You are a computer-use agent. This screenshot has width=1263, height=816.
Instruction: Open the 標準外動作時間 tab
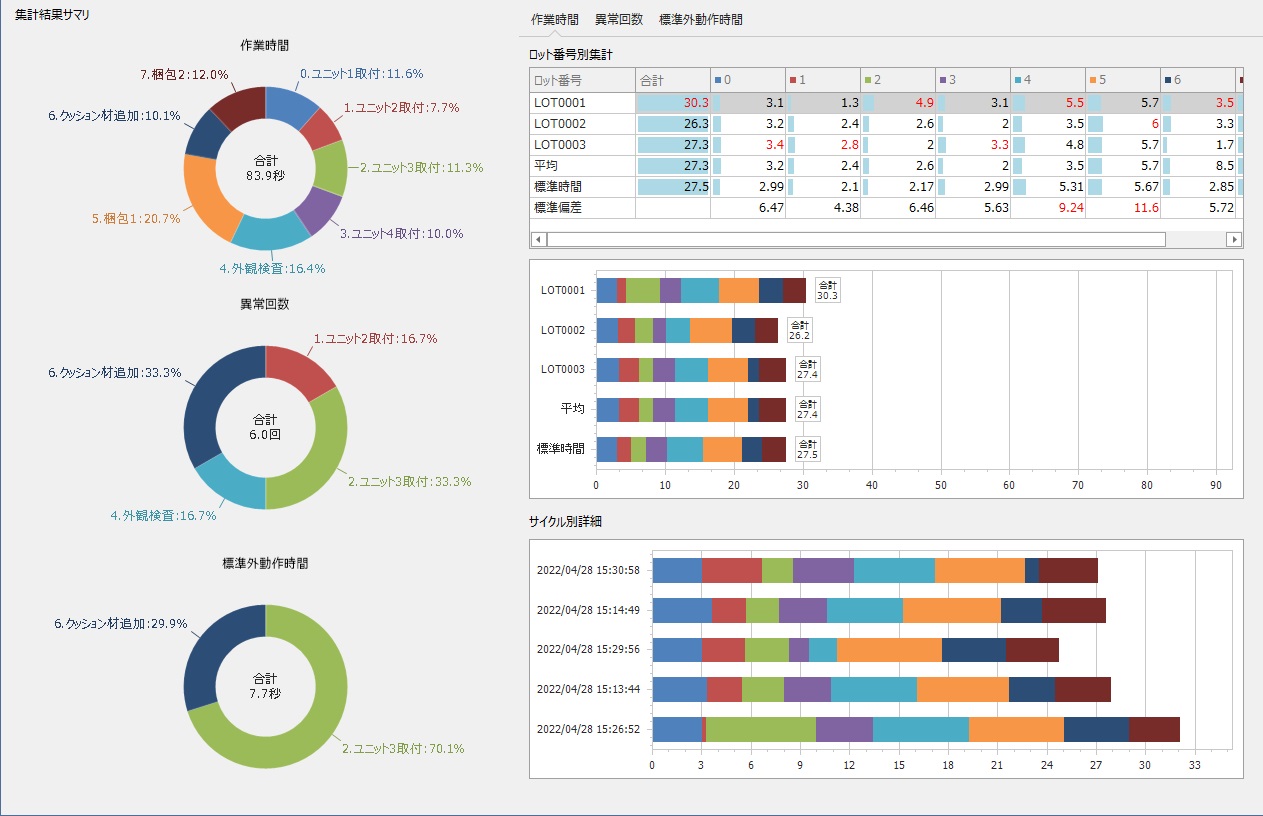(700, 20)
